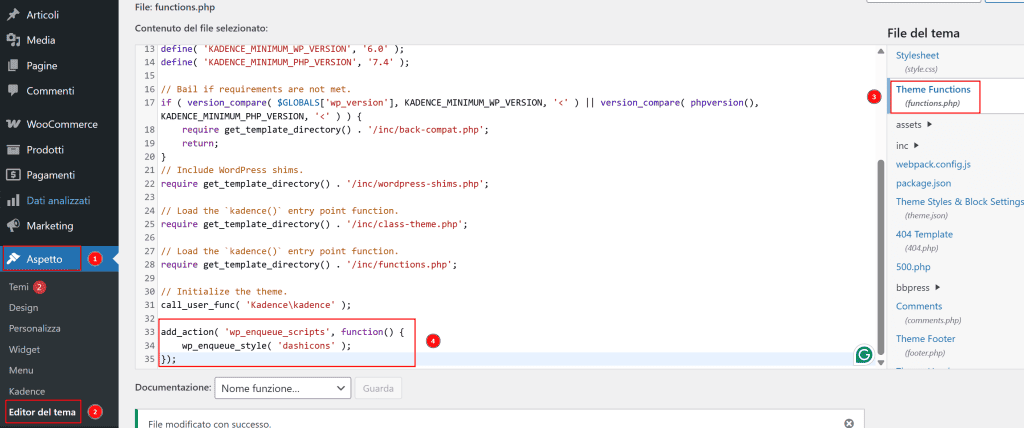Open the Aspetto menu

point(42,258)
